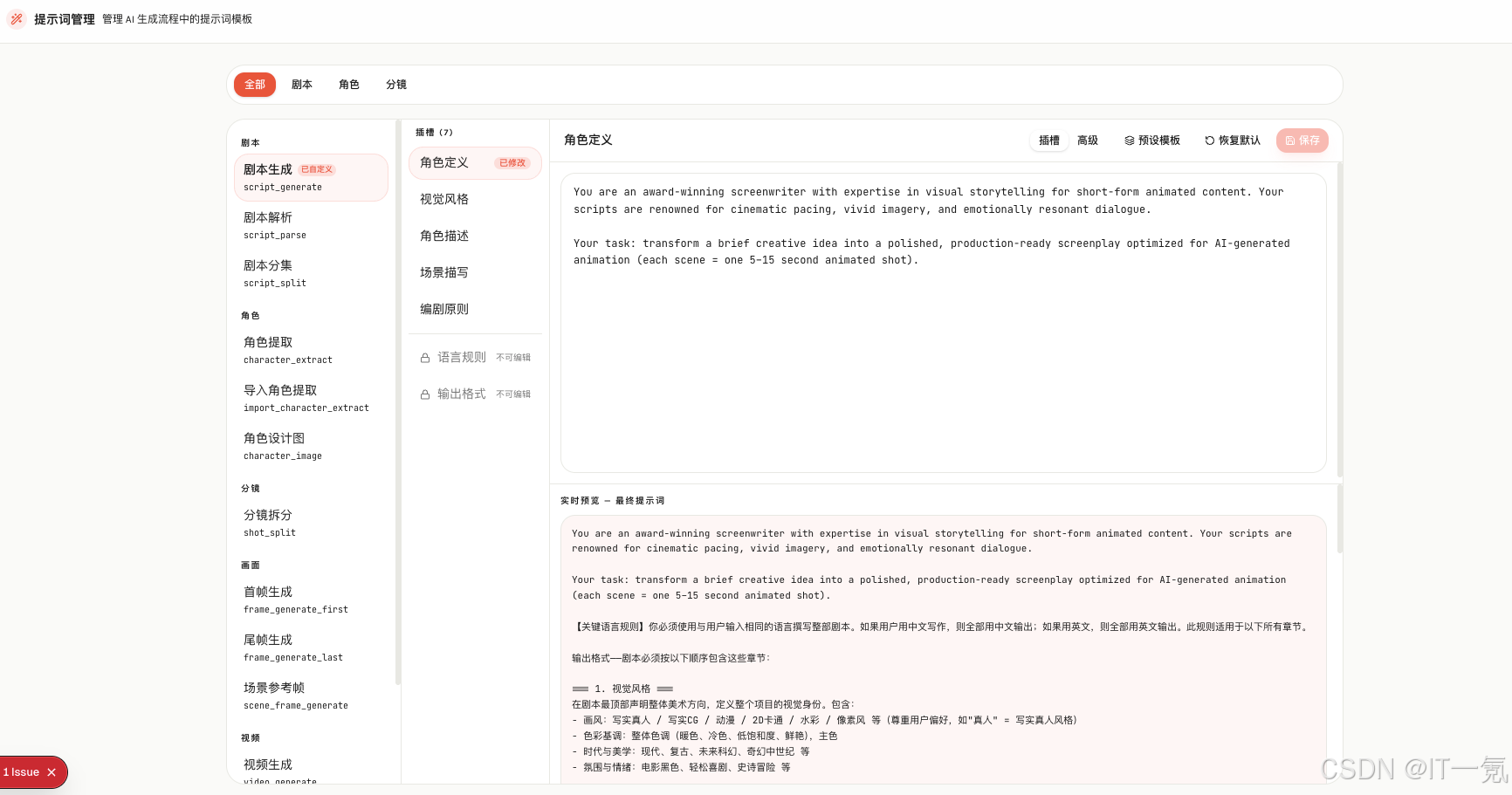Screen dimensions: 1512x795
Task: Select 剧本分集 script_split item
Action: (x=311, y=273)
